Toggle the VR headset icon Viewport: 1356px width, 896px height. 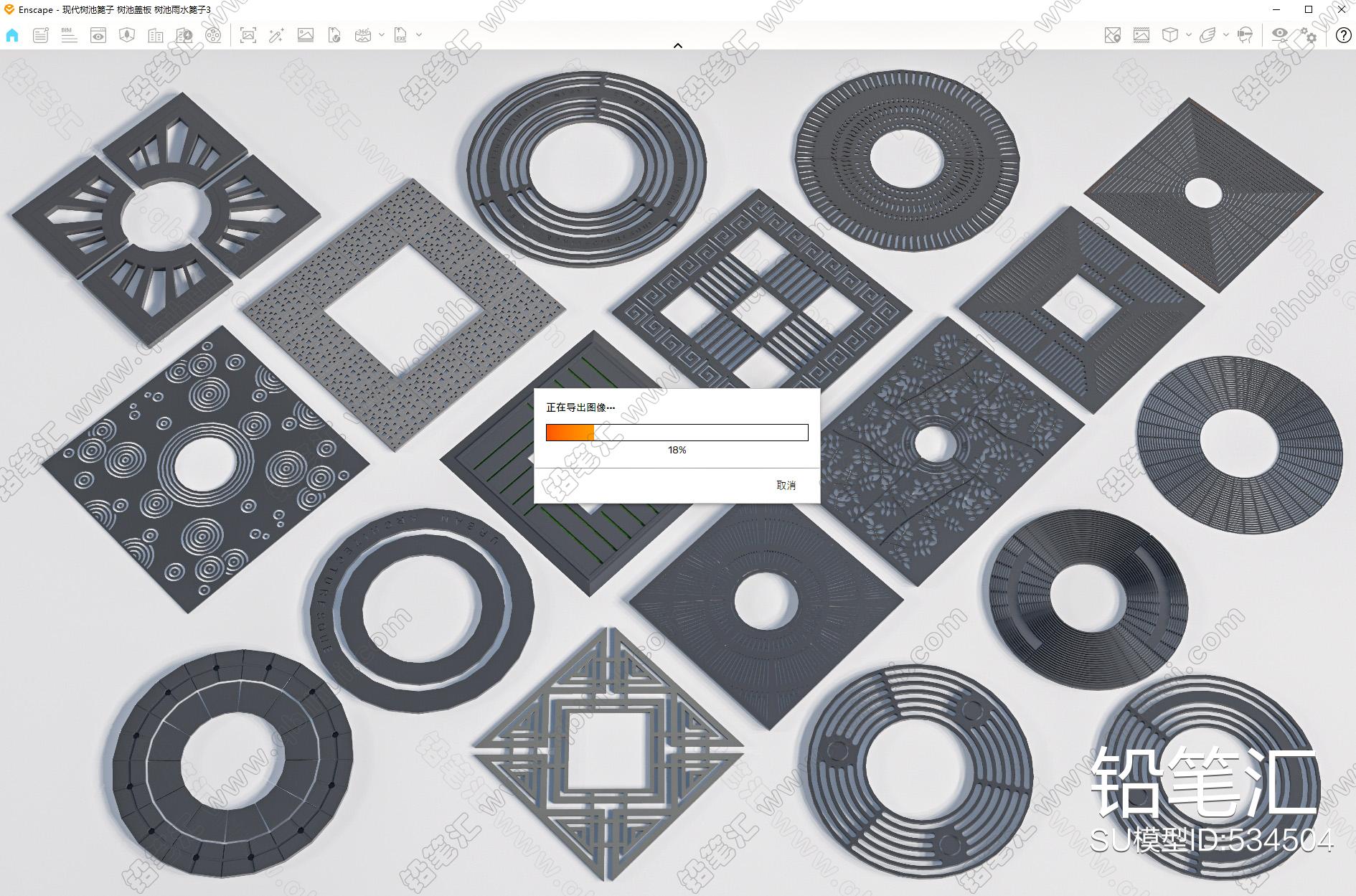[x=1246, y=35]
